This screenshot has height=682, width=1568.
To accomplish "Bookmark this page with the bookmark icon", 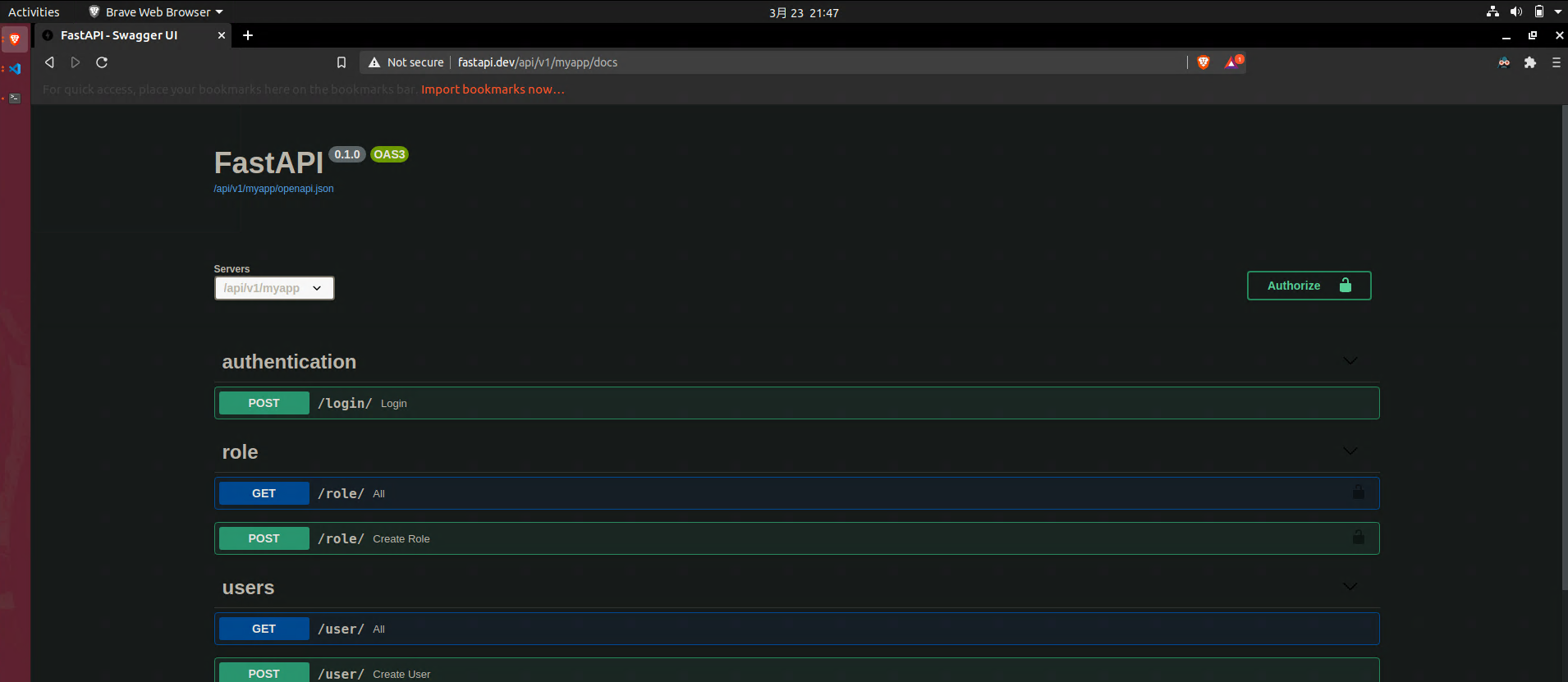I will [342, 62].
